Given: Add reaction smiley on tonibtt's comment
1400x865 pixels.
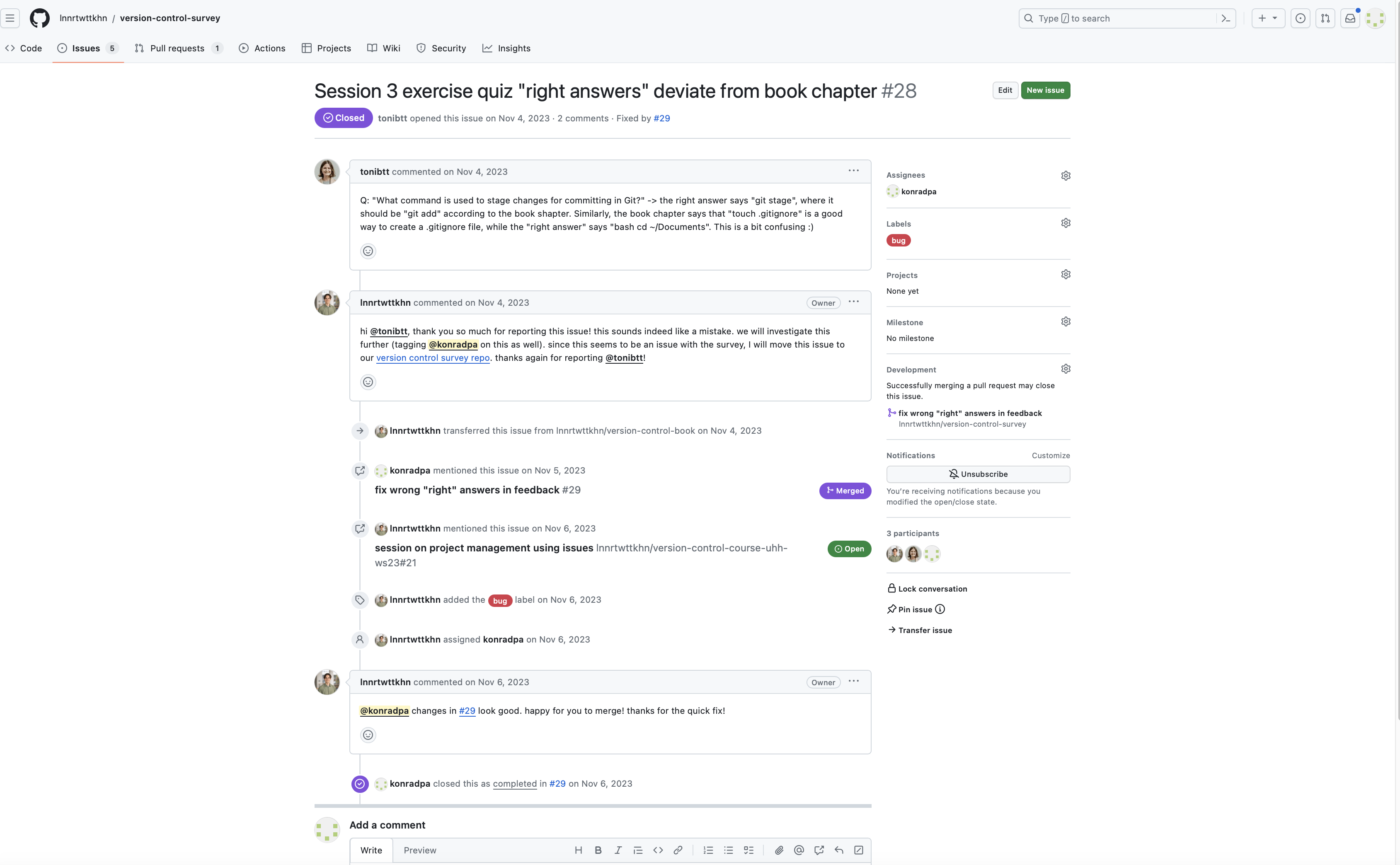Looking at the screenshot, I should tap(368, 251).
